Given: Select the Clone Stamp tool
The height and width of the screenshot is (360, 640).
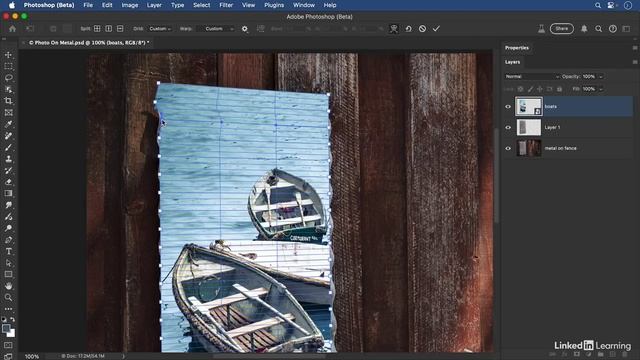Looking at the screenshot, I should coord(8,159).
